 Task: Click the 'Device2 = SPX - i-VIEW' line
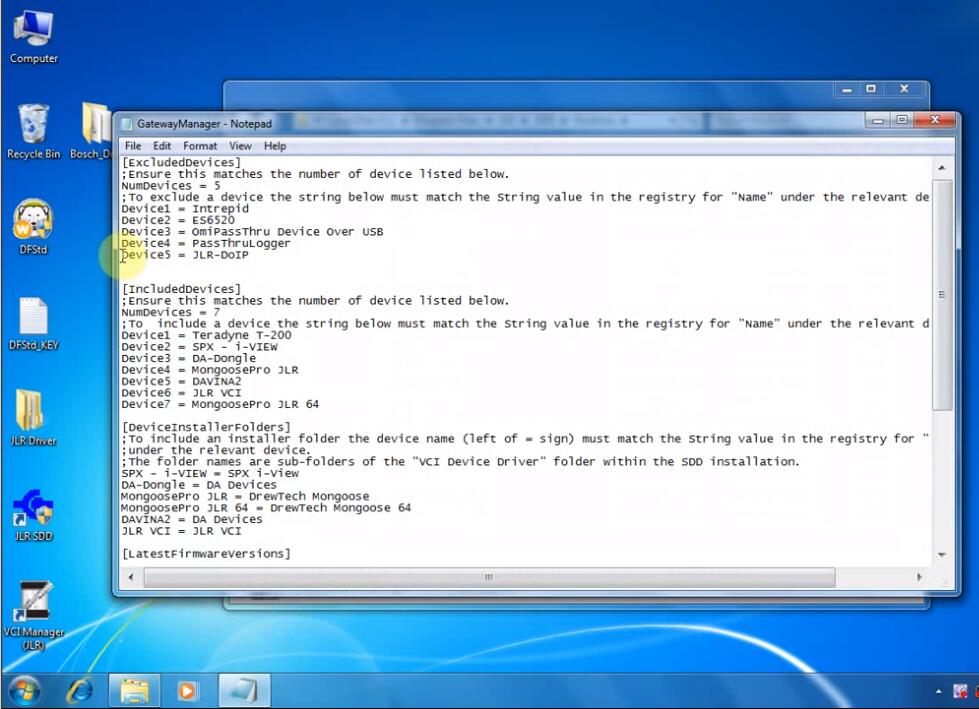pyautogui.click(x=199, y=346)
